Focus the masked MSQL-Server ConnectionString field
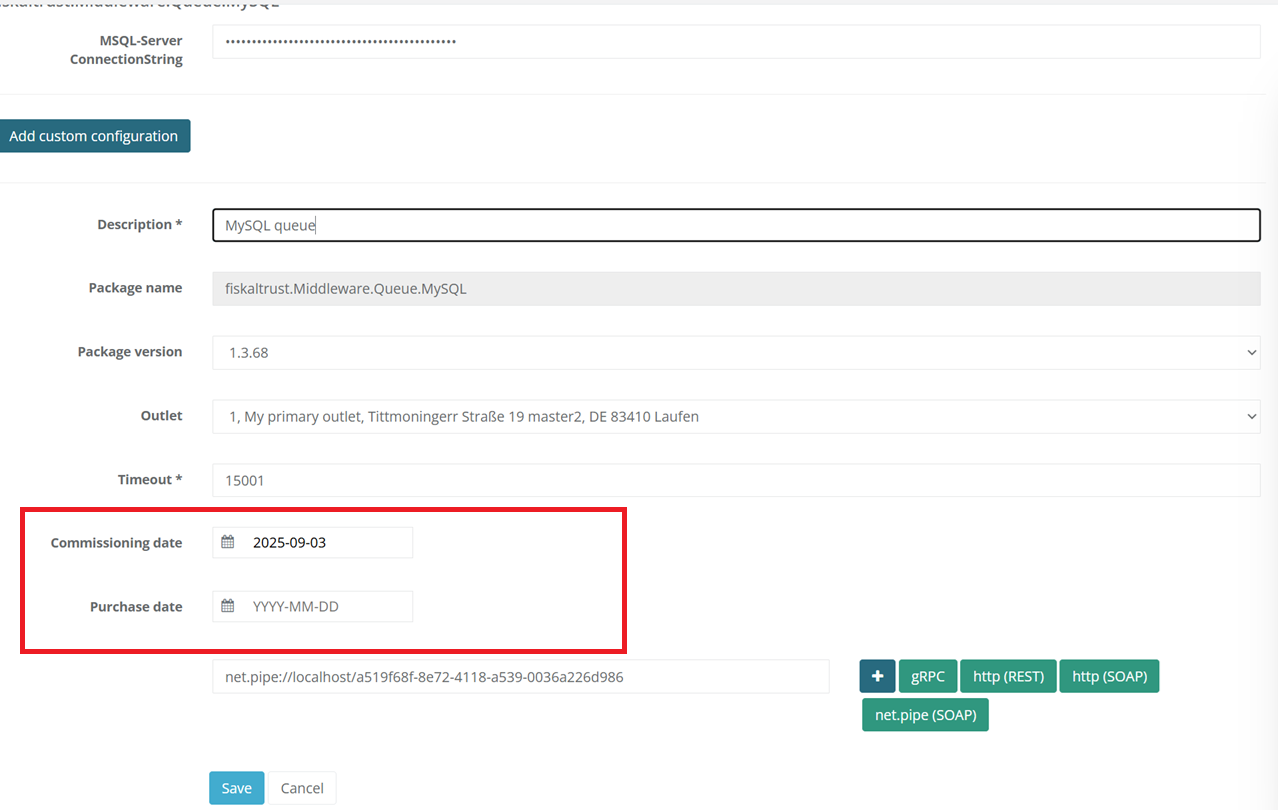Viewport: 1278px width, 810px height. coord(735,42)
